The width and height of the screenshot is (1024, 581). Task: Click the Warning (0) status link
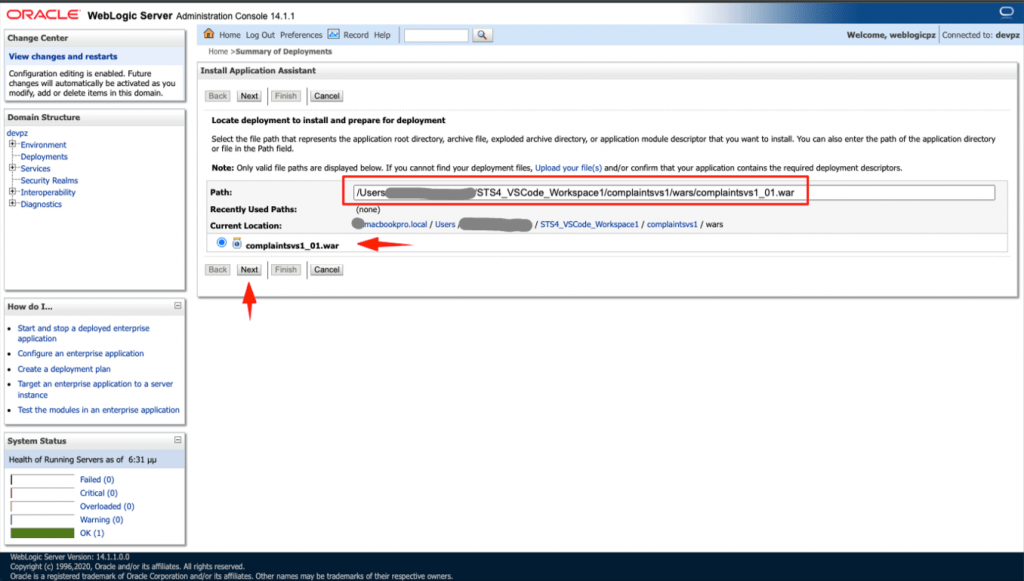click(101, 520)
